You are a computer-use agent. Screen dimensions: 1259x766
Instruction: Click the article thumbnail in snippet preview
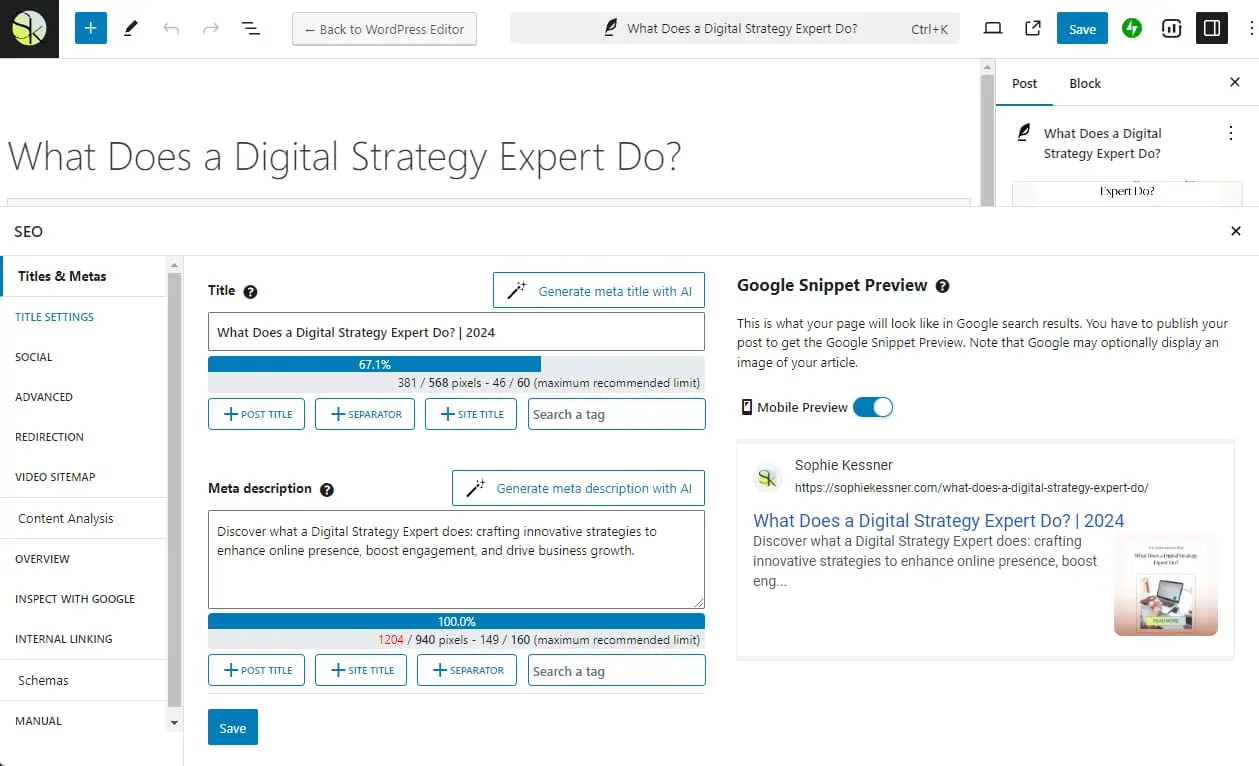[x=1166, y=584]
